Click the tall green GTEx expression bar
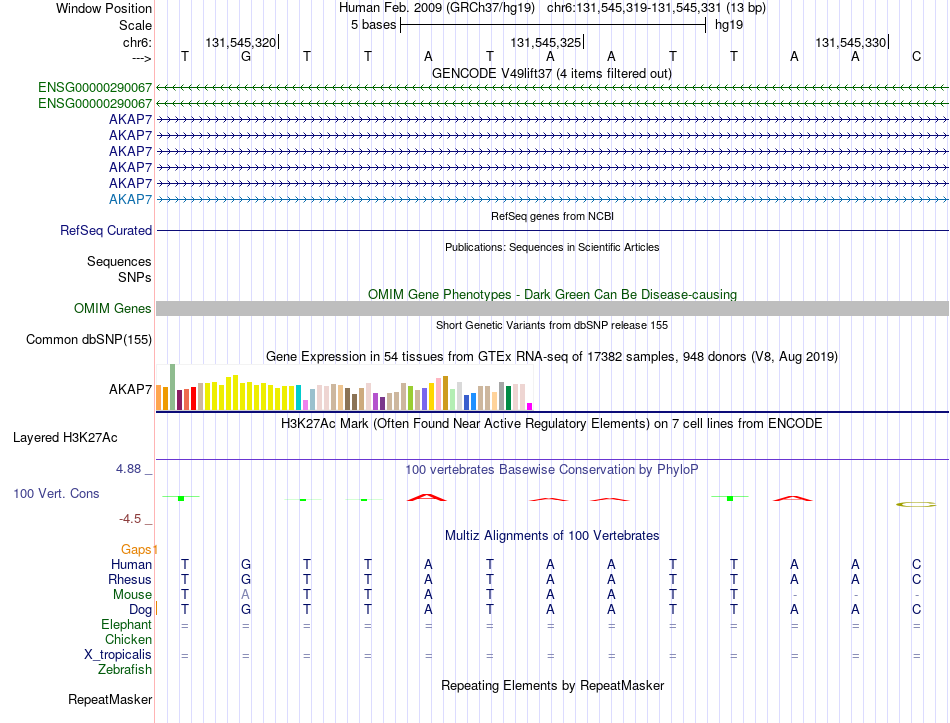The width and height of the screenshot is (950, 723). tap(173, 387)
